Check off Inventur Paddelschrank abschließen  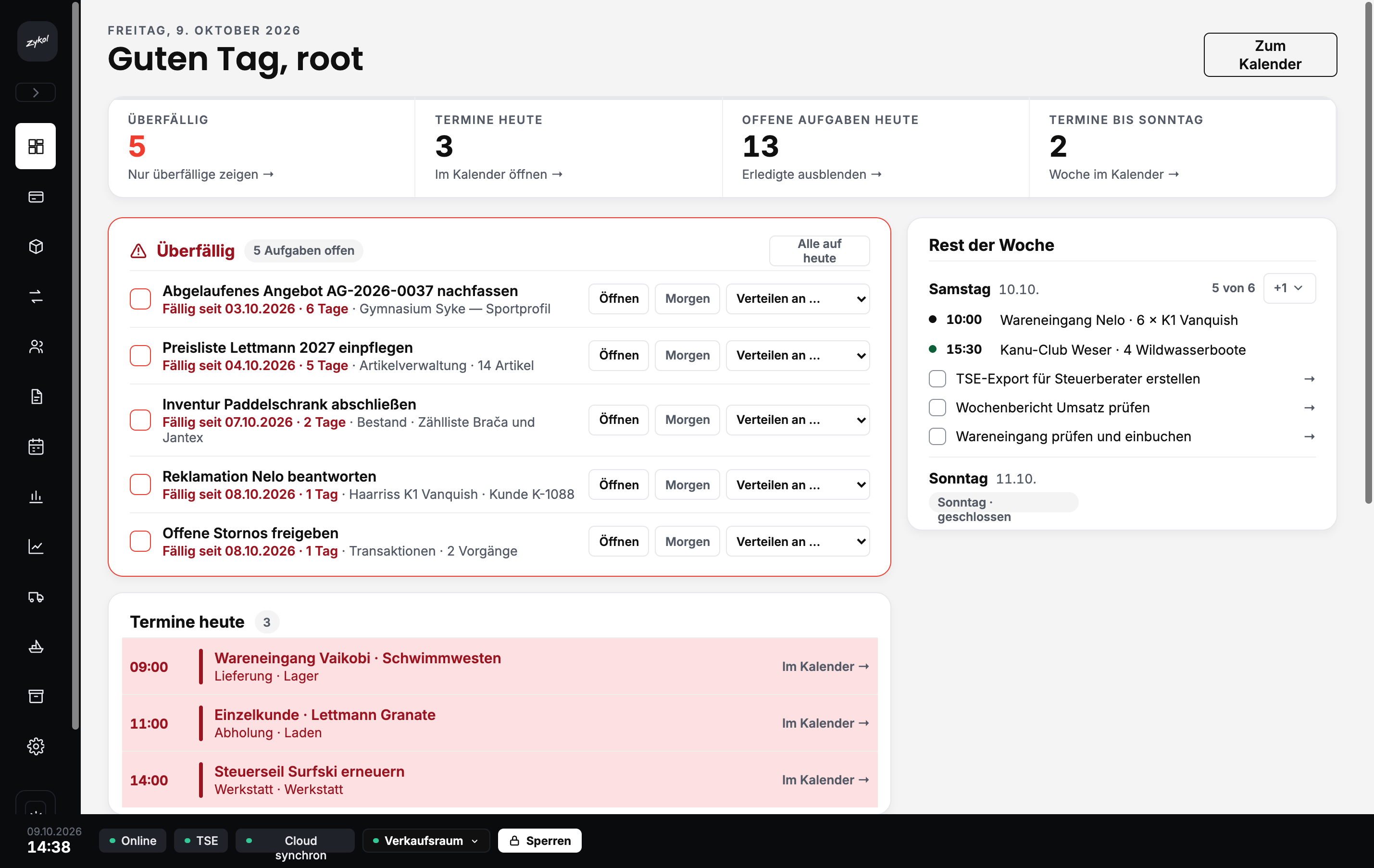tap(140, 420)
